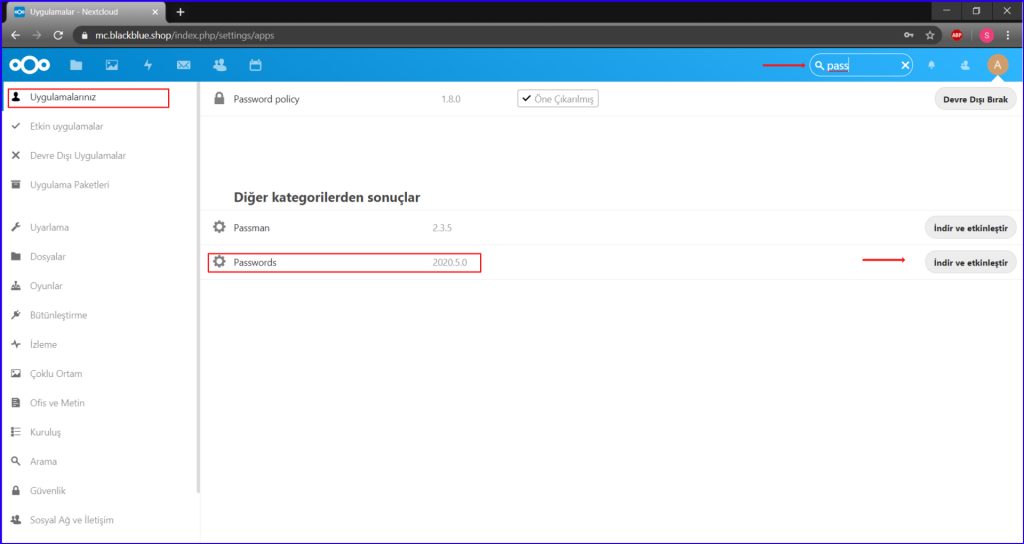
Task: Open the Mail envelope icon in header
Action: (x=184, y=65)
